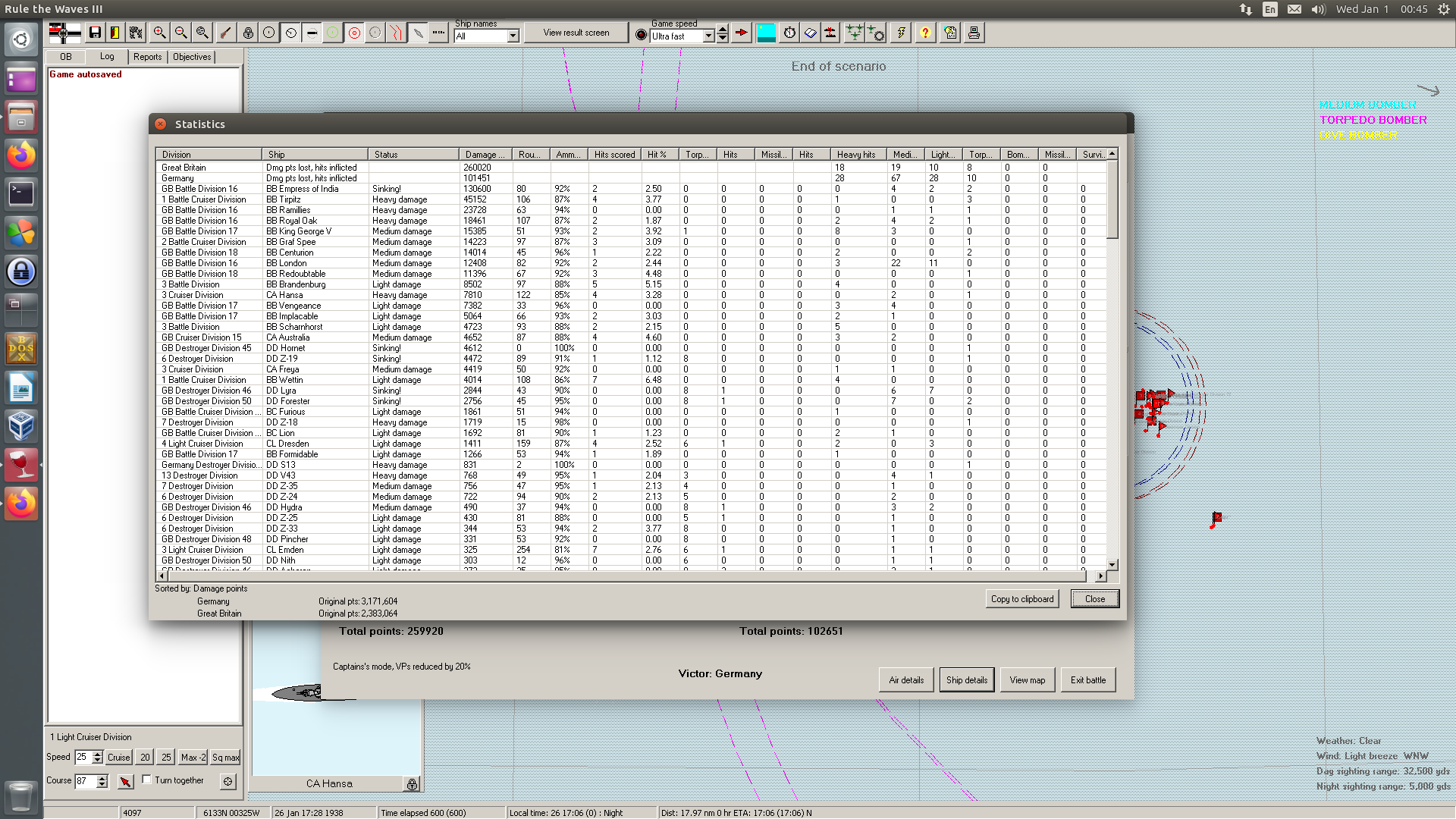The image size is (1456, 819).
Task: Click the red concentric circles range icon
Action: click(354, 33)
